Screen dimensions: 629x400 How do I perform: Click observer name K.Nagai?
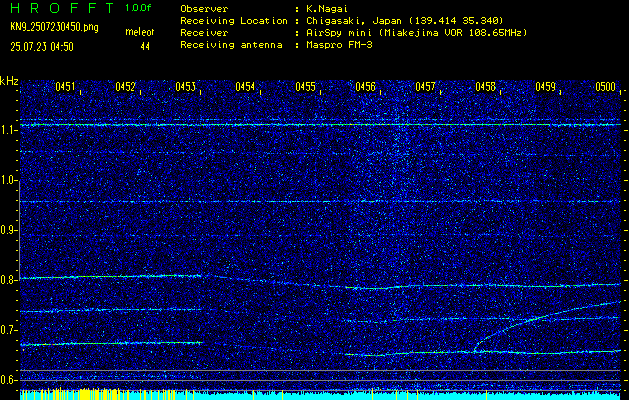click(x=327, y=9)
